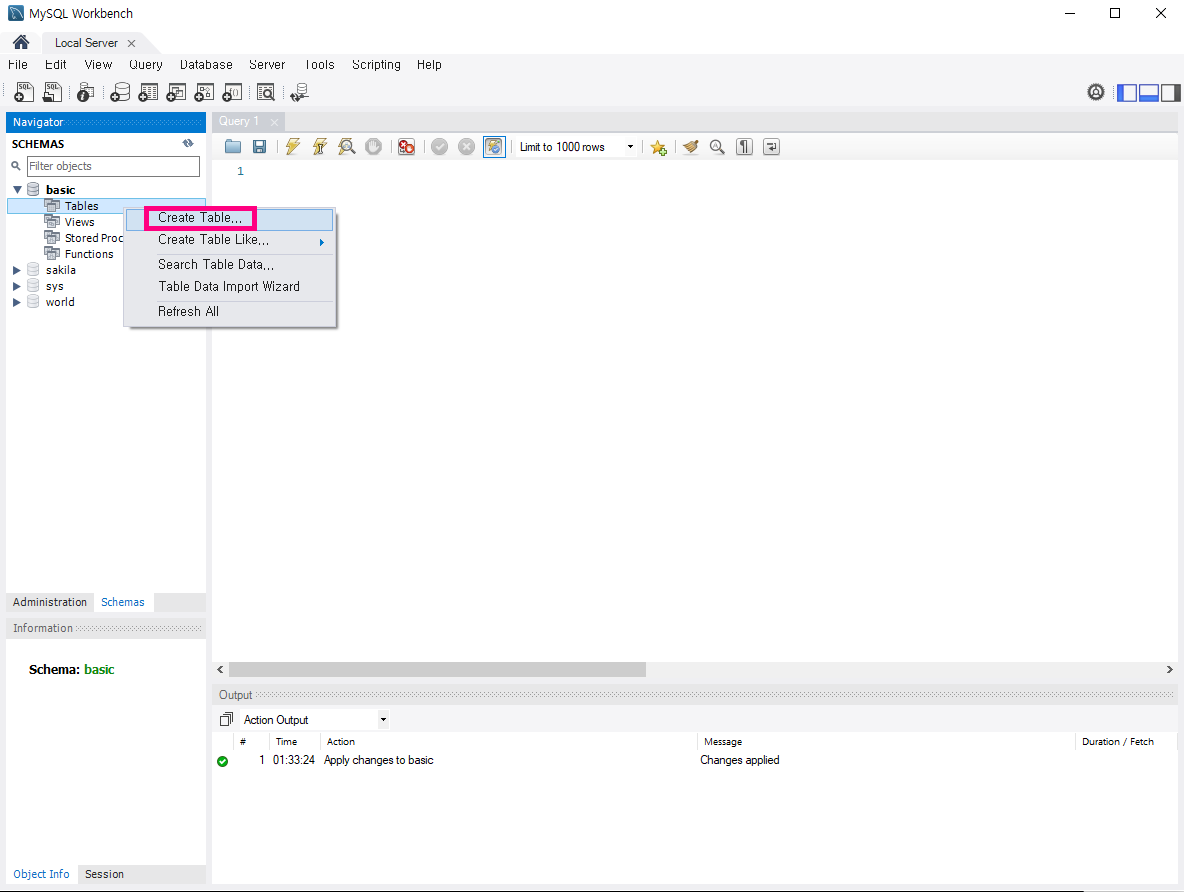
Task: Open the Action Output dropdown
Action: [x=384, y=719]
